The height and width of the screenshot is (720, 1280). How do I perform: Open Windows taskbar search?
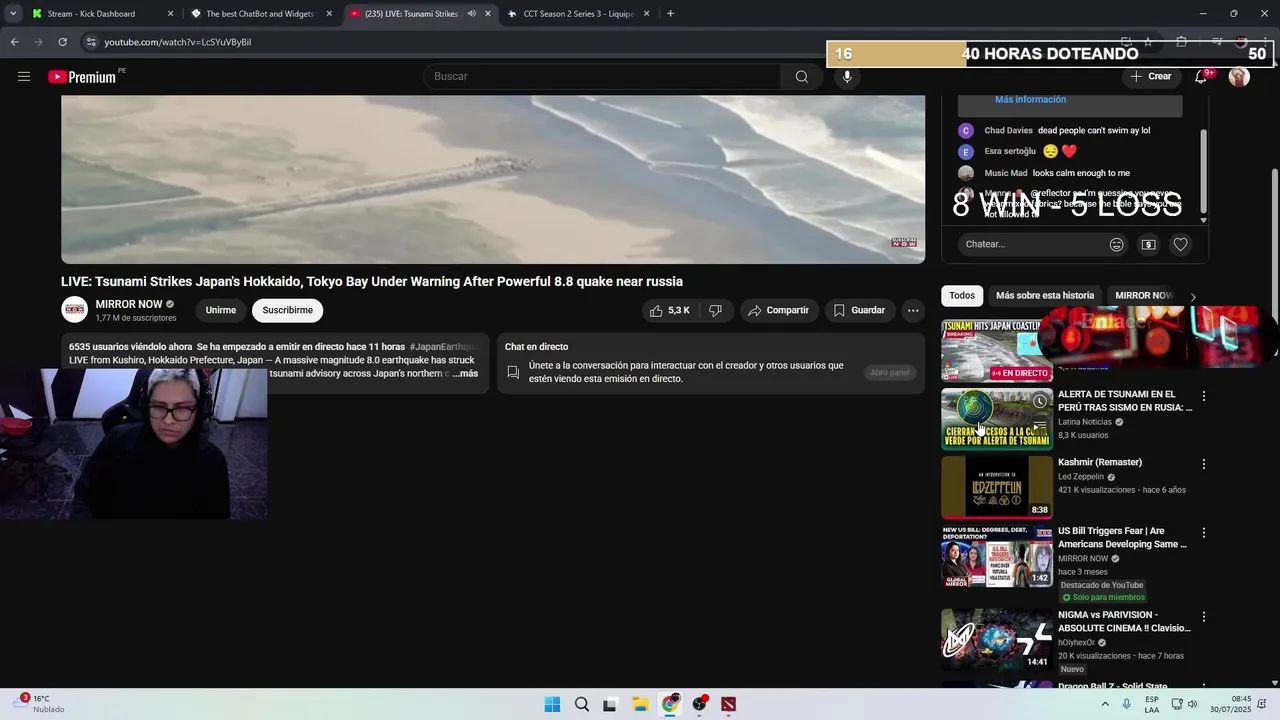pyautogui.click(x=581, y=704)
